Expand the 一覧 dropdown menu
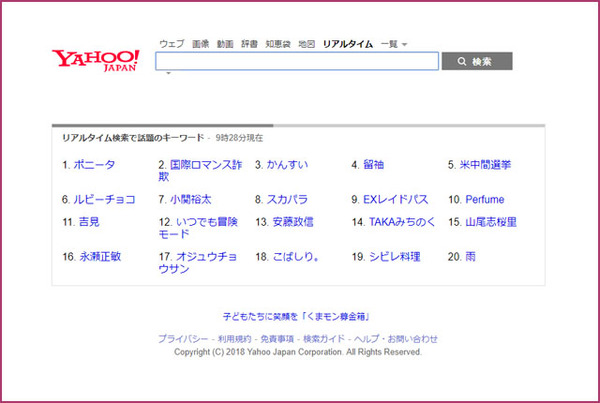 [394, 44]
